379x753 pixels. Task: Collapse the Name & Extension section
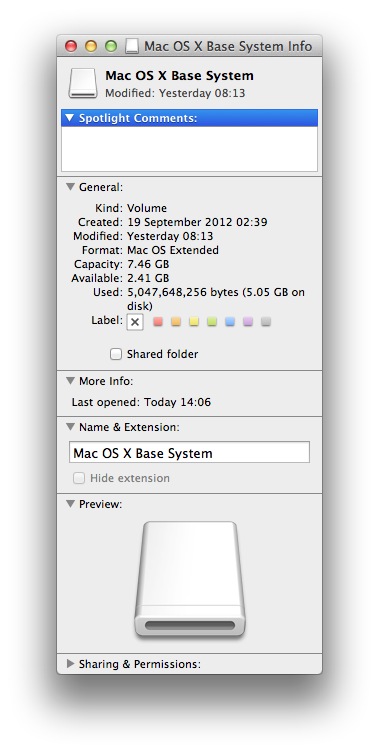(x=71, y=427)
